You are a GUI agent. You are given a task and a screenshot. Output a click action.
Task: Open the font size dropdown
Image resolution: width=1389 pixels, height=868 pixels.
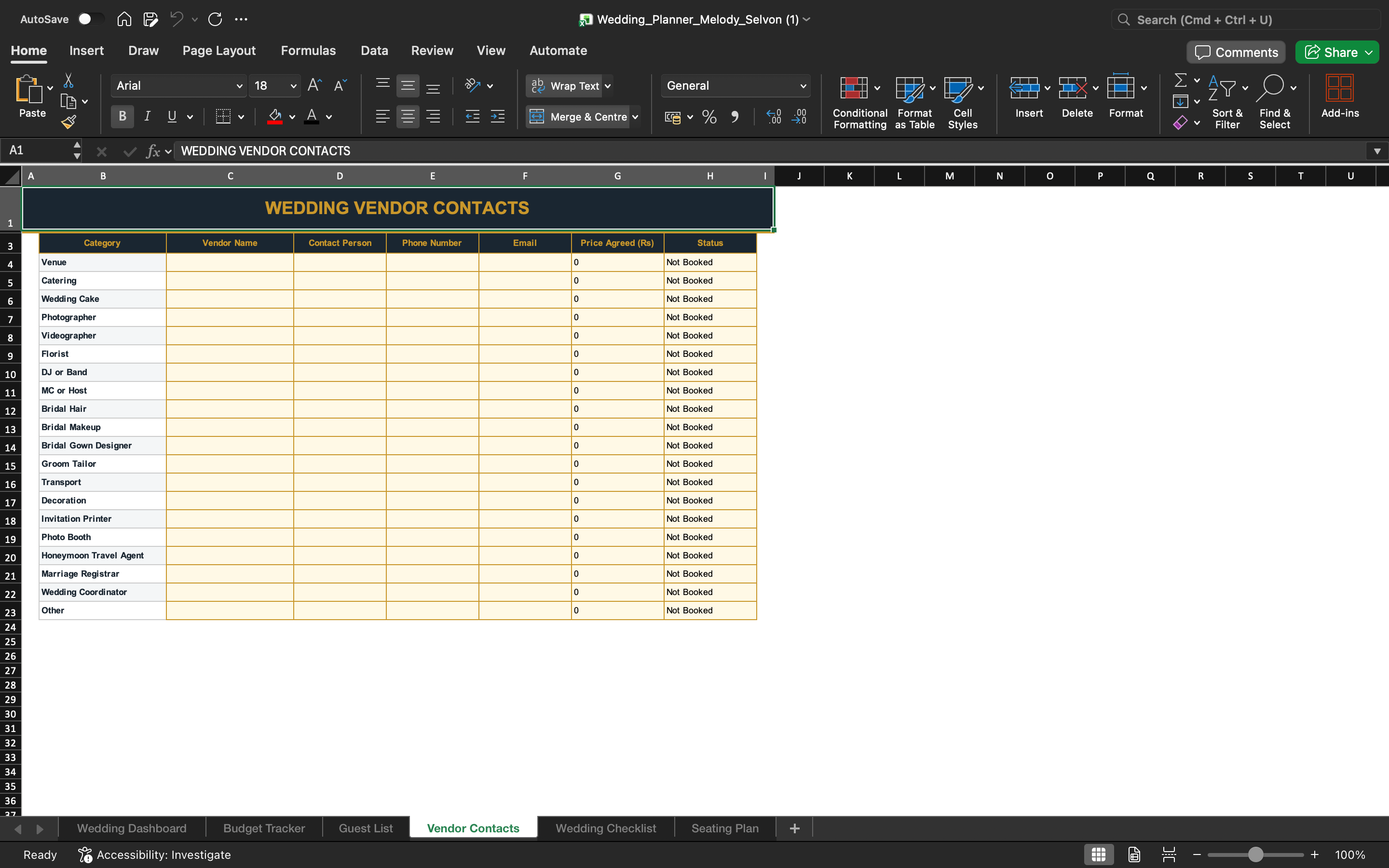293,86
